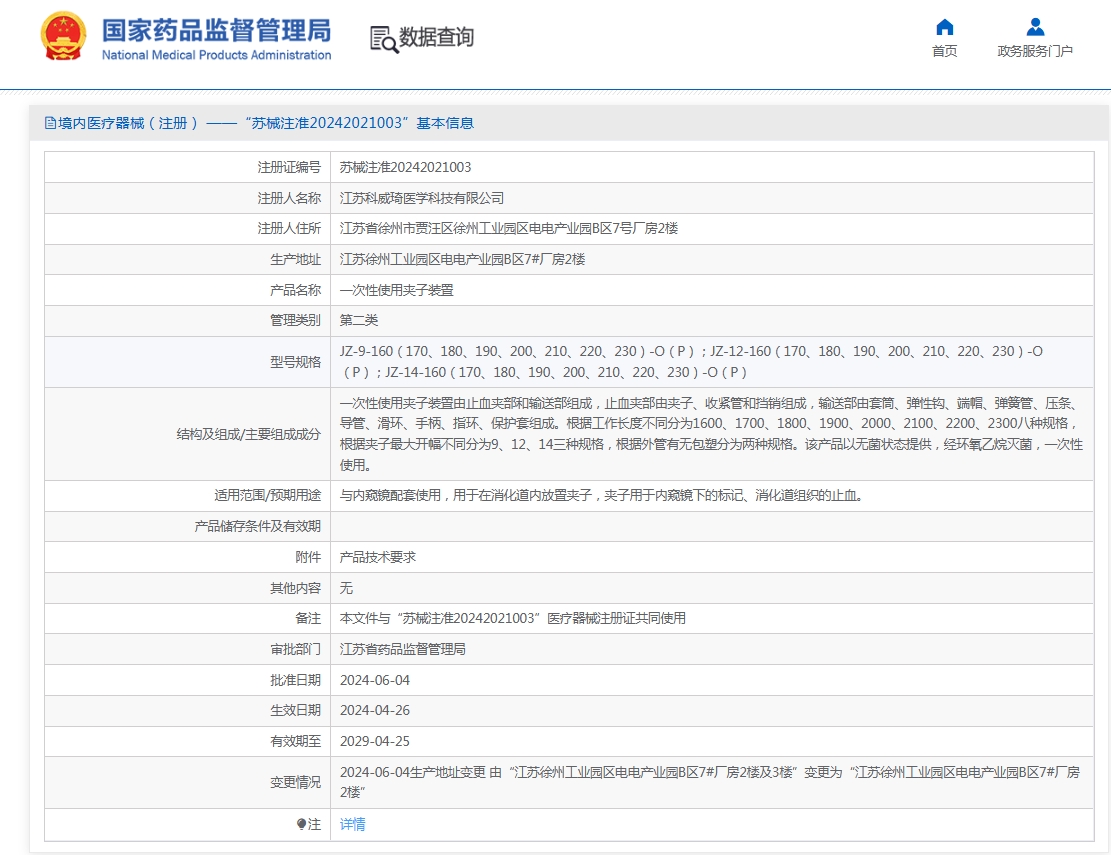Screen dimensions: 1111x855
Task: Click the 国家药品监督管理局 title
Action: point(216,30)
